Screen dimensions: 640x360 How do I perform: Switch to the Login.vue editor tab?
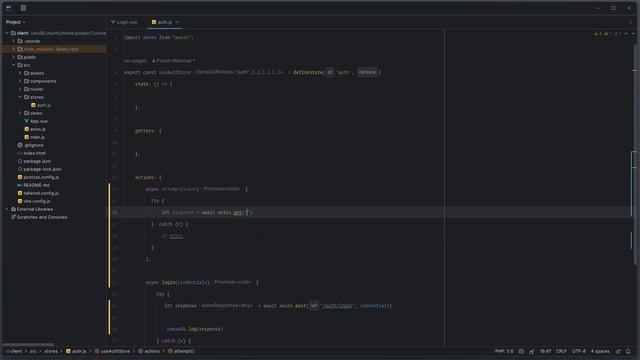coord(124,22)
